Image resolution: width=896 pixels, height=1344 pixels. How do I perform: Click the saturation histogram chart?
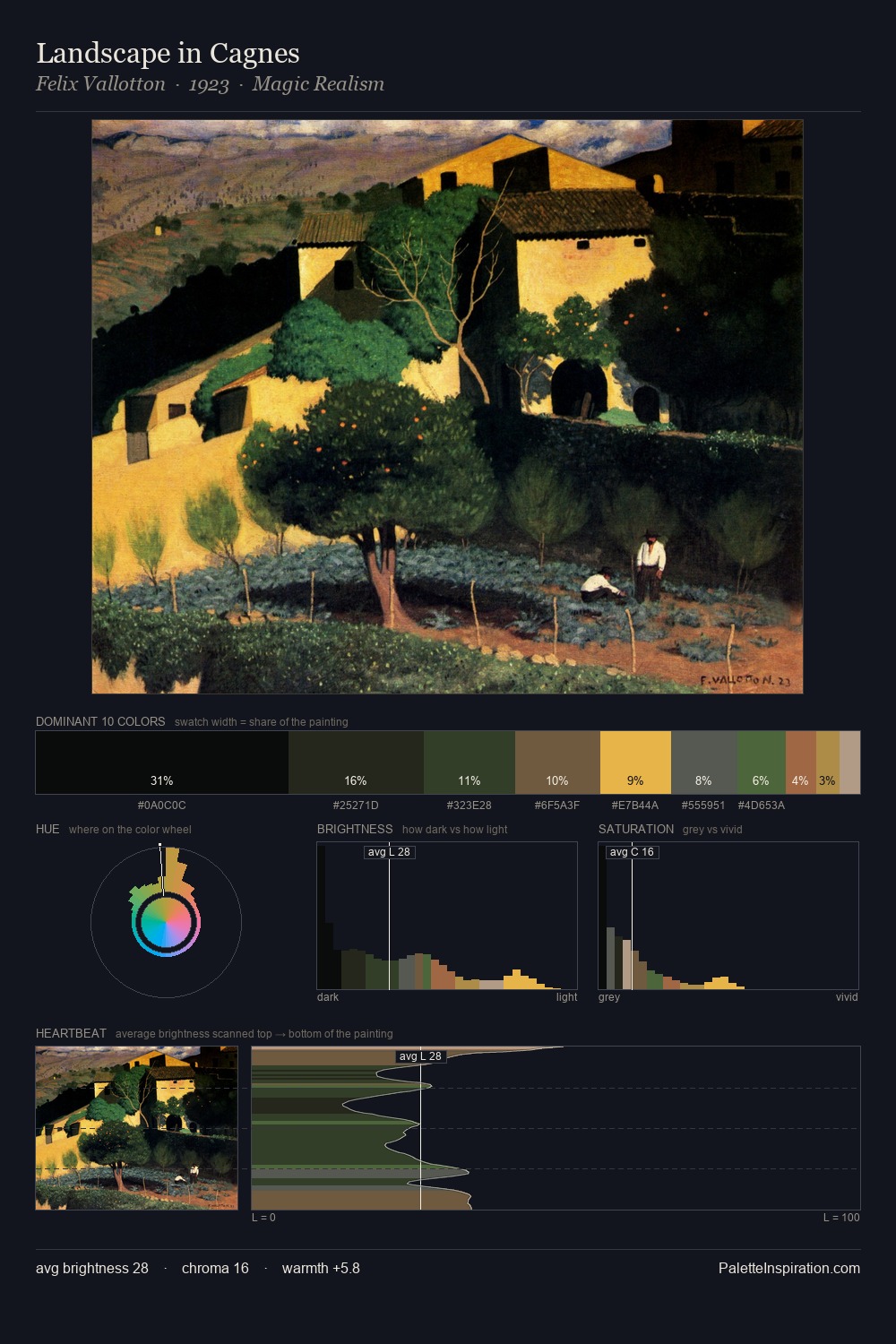(x=728, y=916)
